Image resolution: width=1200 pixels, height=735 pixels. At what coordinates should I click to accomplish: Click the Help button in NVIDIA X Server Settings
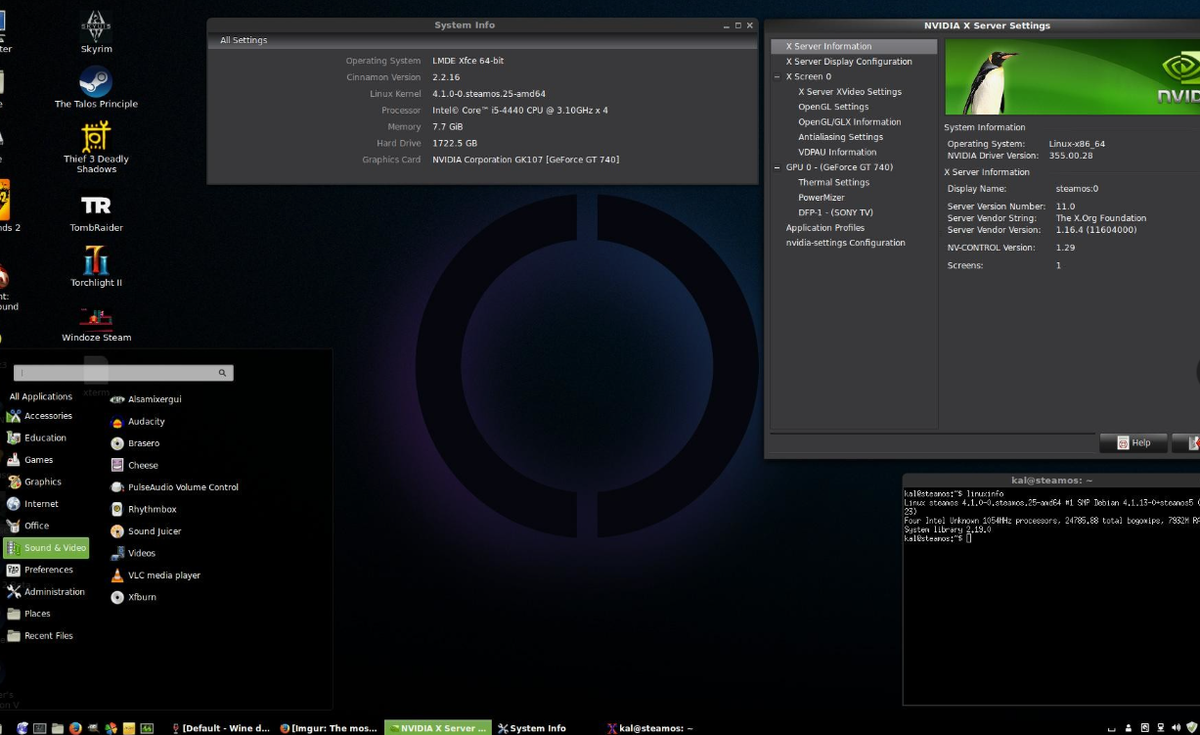click(x=1132, y=443)
